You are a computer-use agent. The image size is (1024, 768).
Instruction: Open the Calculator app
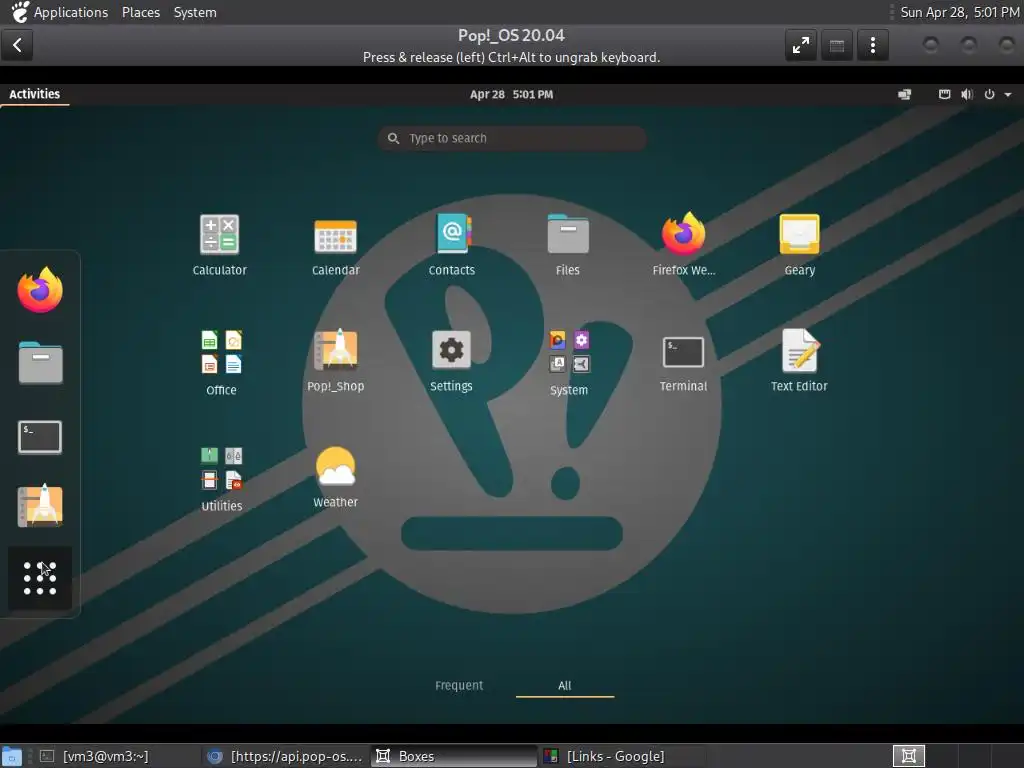click(x=219, y=244)
